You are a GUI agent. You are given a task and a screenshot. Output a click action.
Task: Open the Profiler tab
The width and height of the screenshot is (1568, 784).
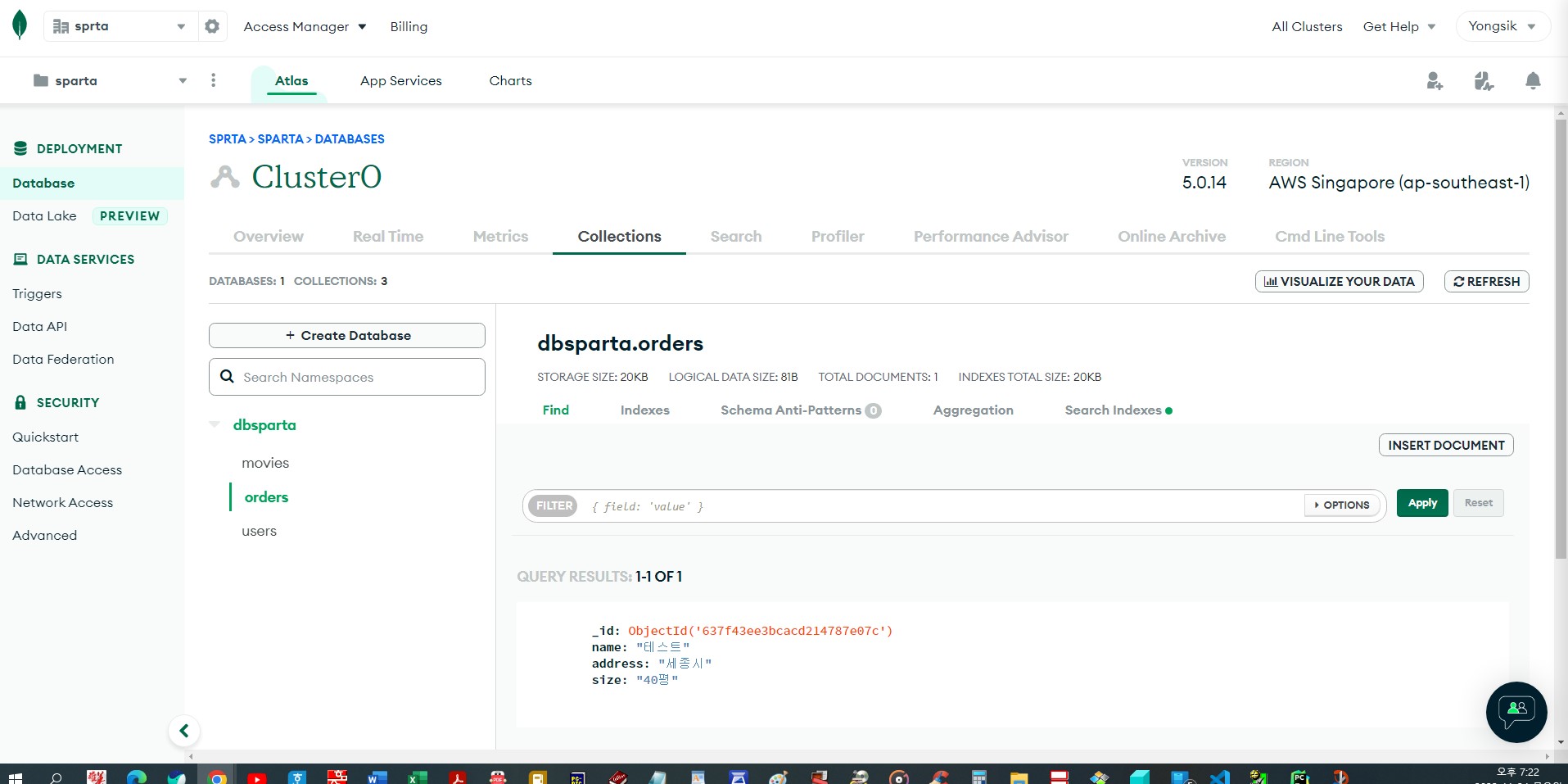point(838,236)
